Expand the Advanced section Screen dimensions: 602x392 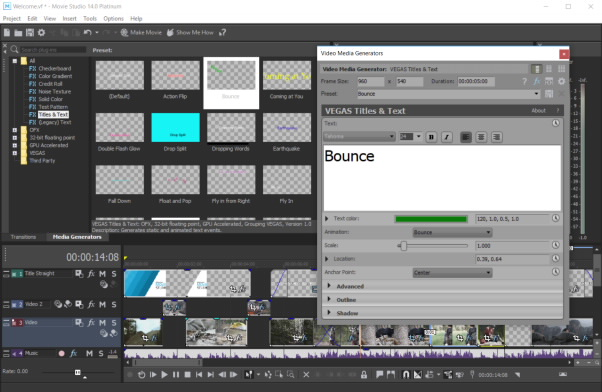point(329,286)
